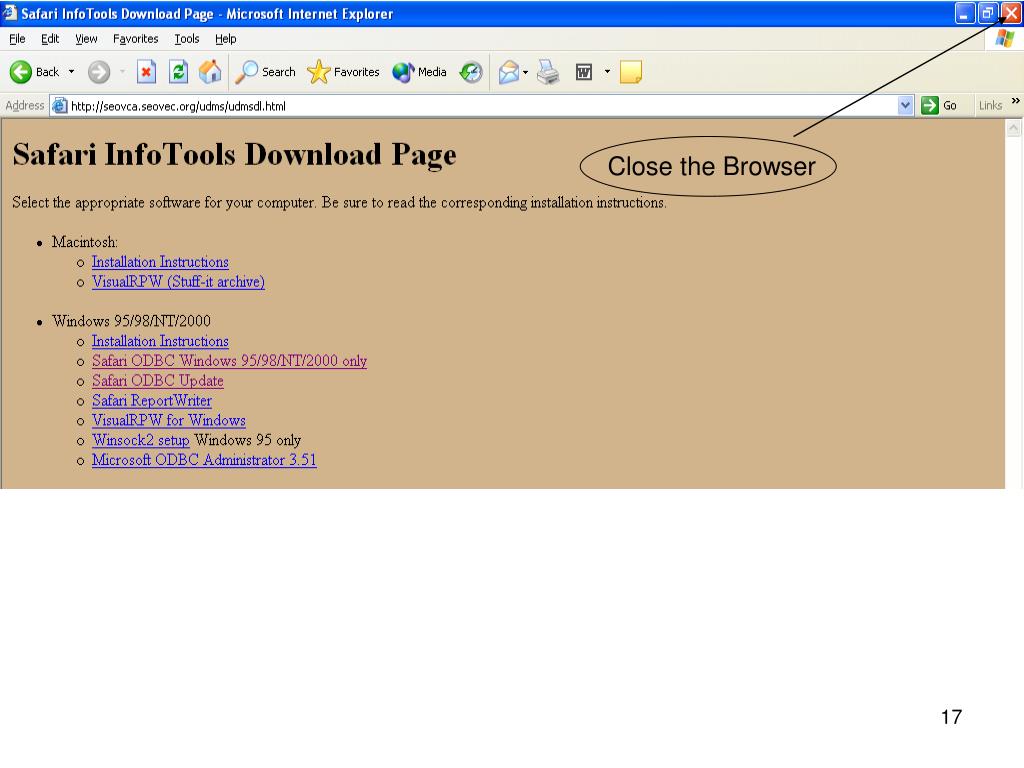The width and height of the screenshot is (1024, 768).
Task: Click the 'Windows 95/98/NT/2000' list item text
Action: coord(131,321)
